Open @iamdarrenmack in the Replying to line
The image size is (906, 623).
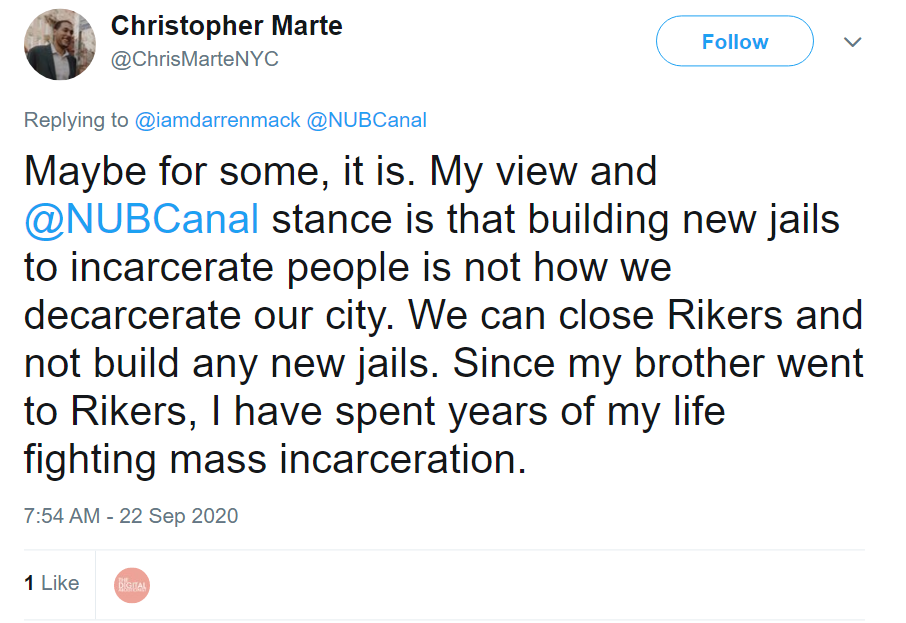tap(217, 120)
